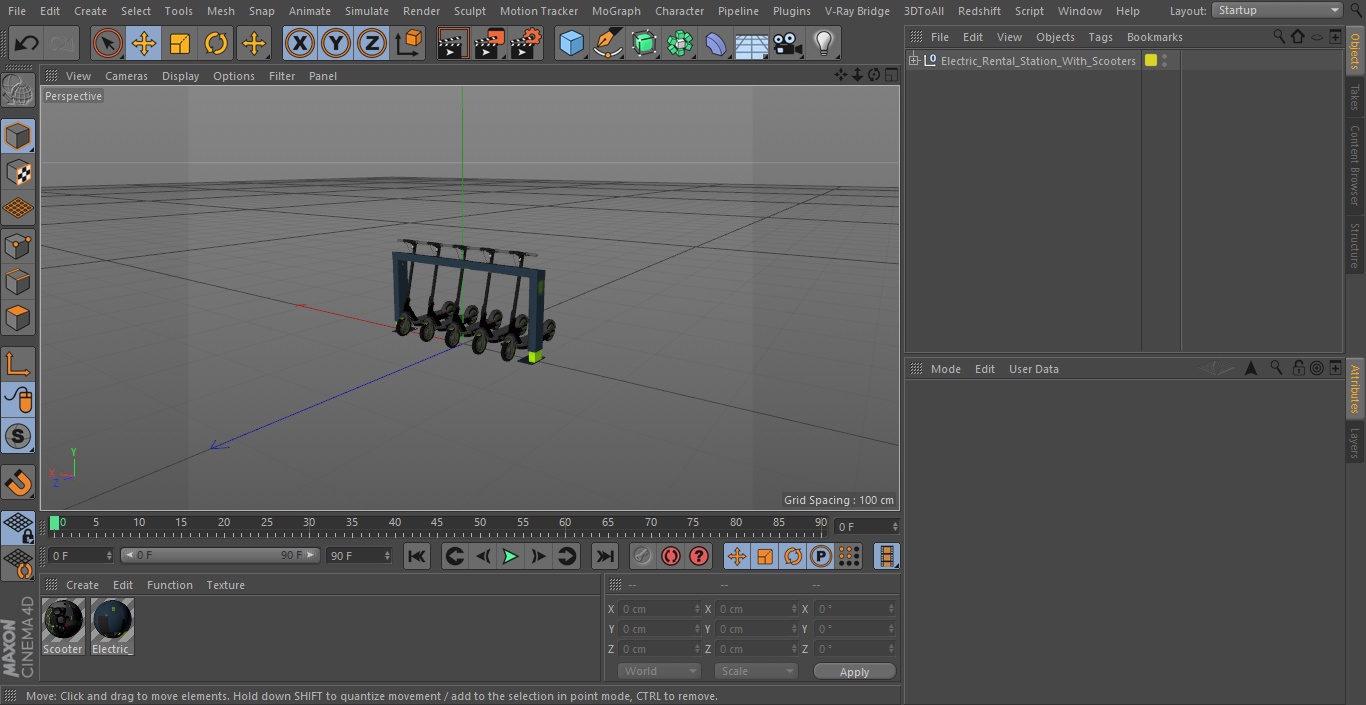1366x705 pixels.
Task: Enable Polygons mode
Action: click(x=18, y=318)
